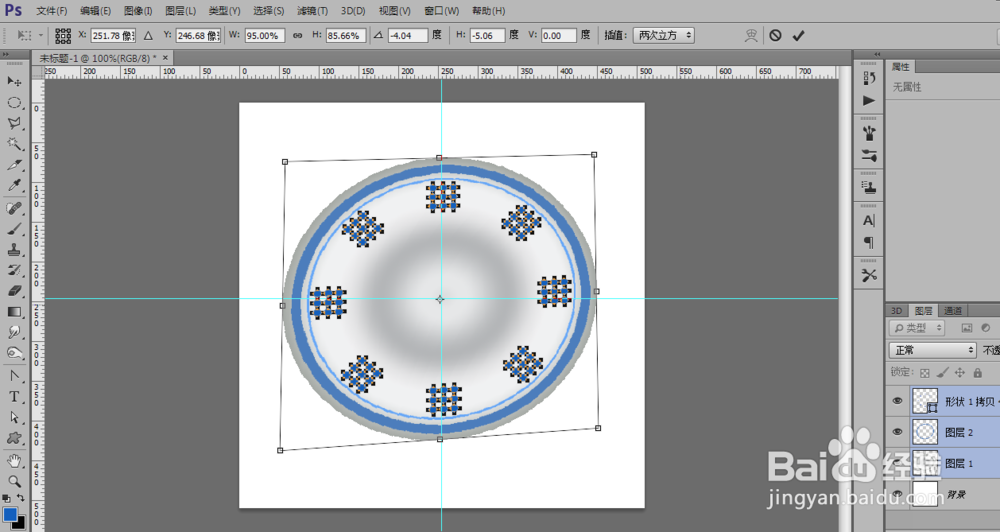Select the Custom Shape tool
This screenshot has height=532, width=1000.
click(x=14, y=438)
